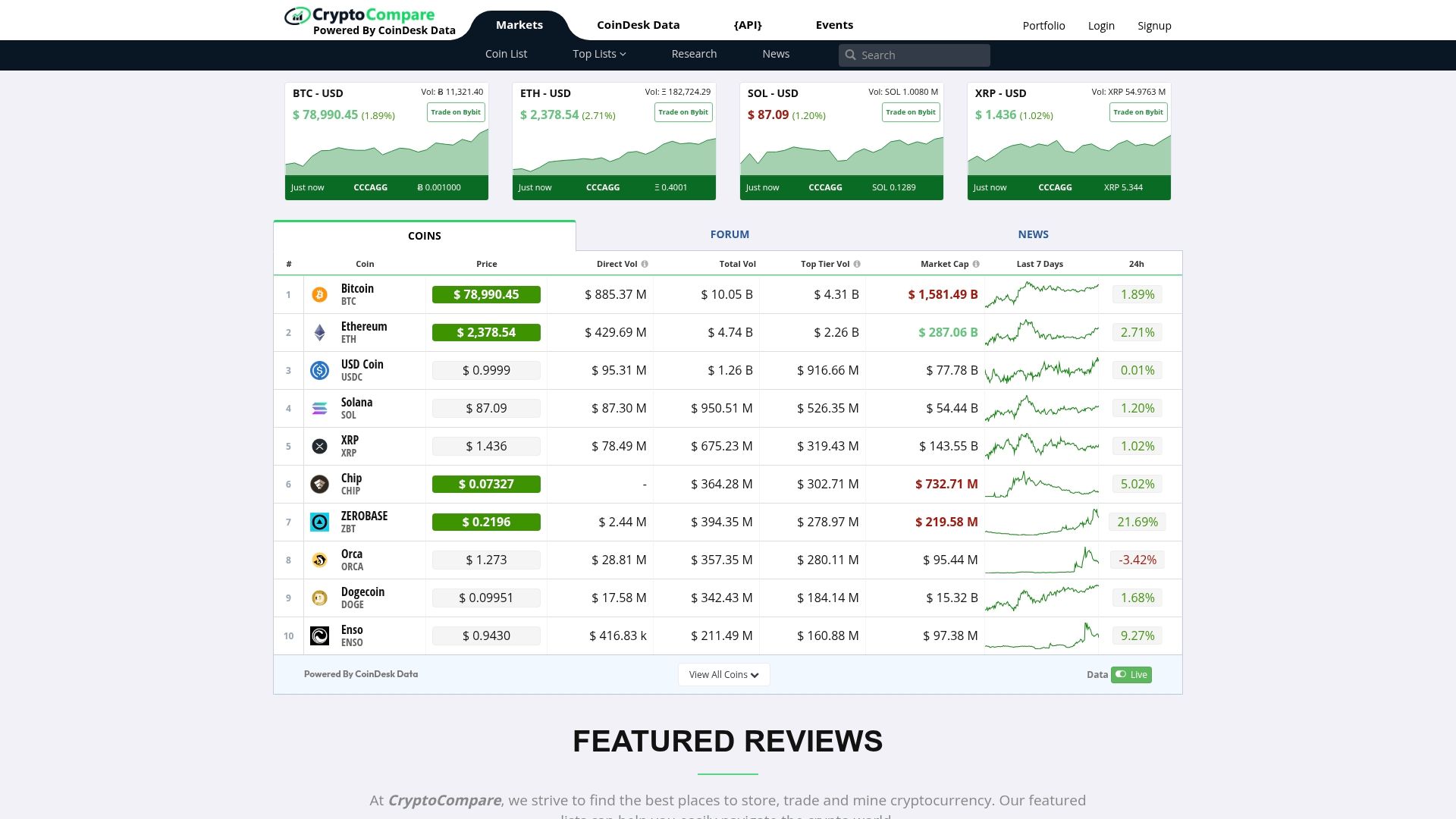Screen dimensions: 1456x819
Task: Sort by the Price column header
Action: click(x=487, y=265)
